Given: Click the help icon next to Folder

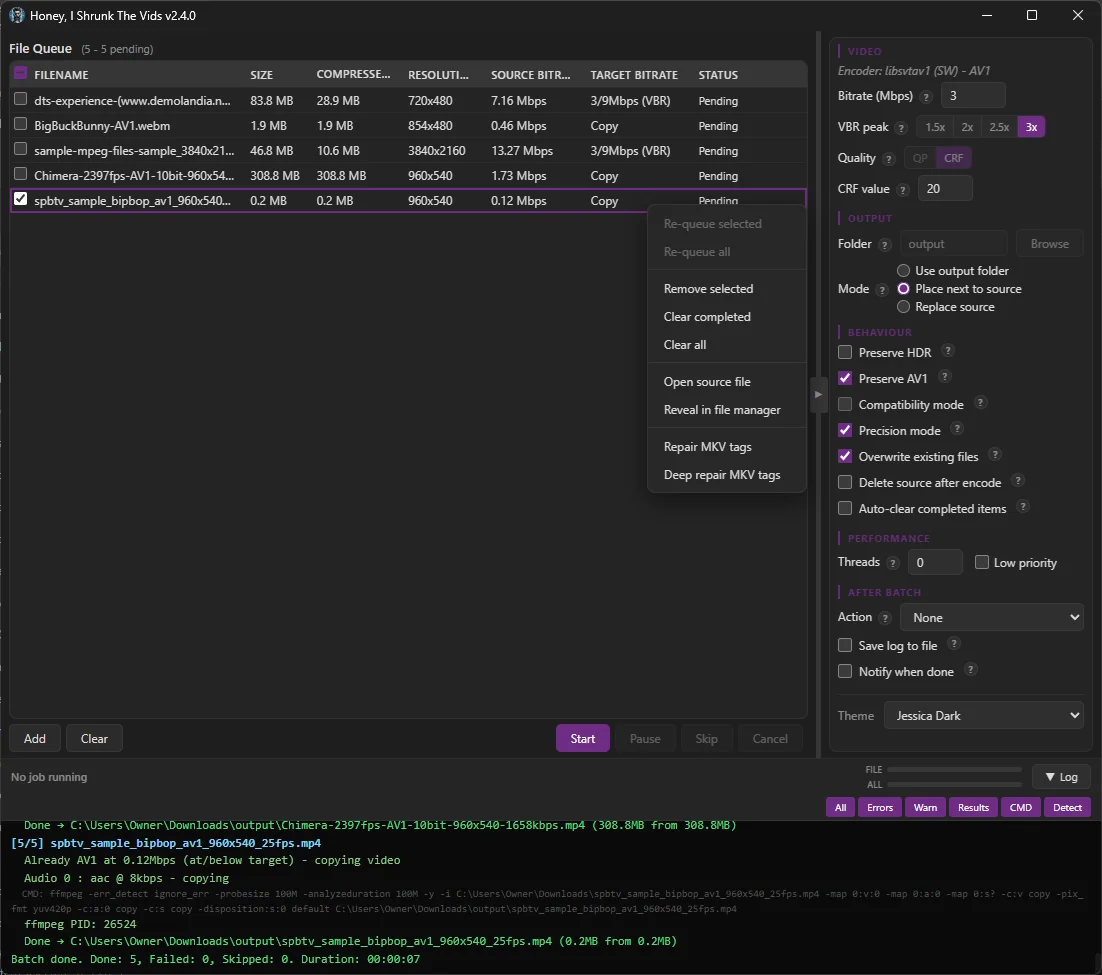Looking at the screenshot, I should [x=885, y=245].
